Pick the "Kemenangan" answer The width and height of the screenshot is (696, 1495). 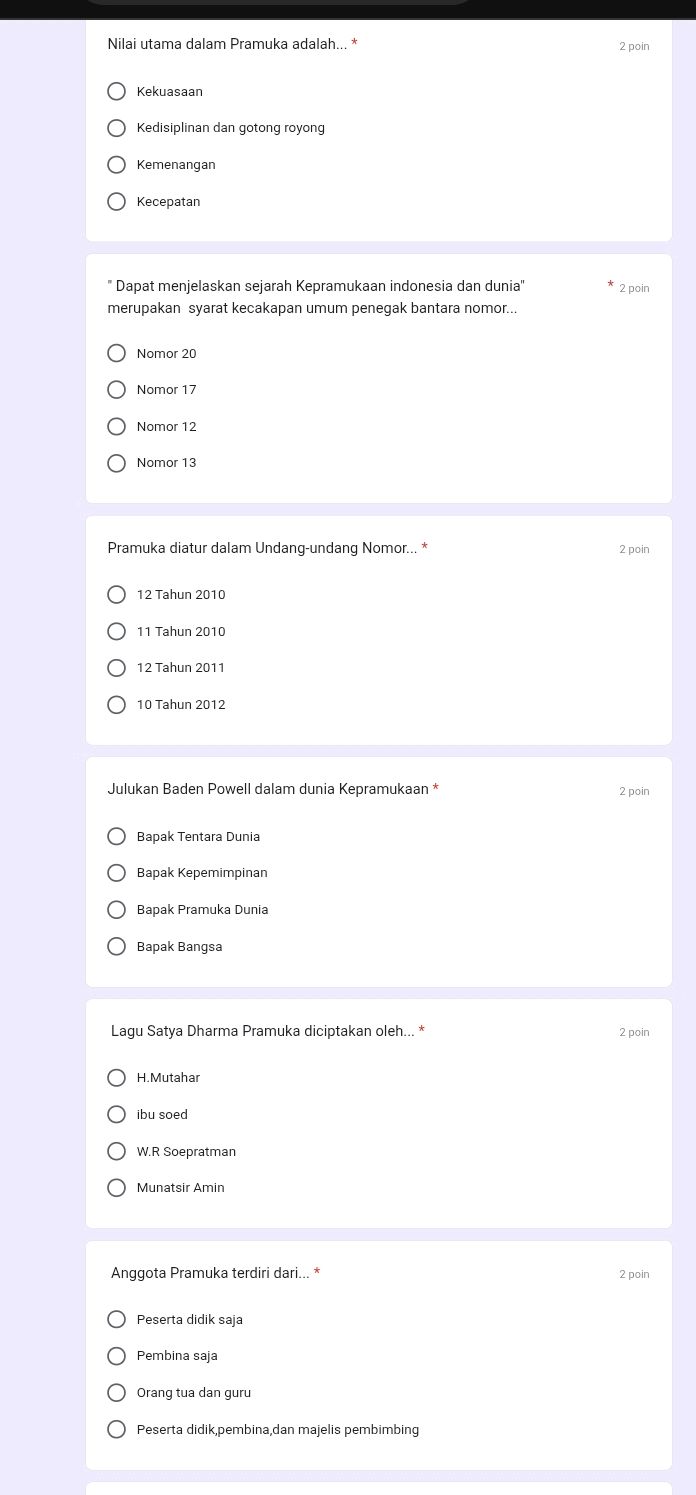point(117,165)
